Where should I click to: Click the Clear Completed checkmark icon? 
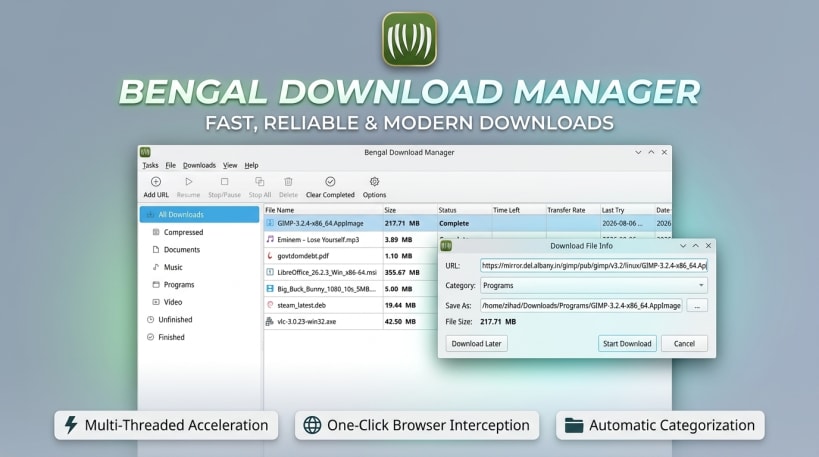coord(330,182)
